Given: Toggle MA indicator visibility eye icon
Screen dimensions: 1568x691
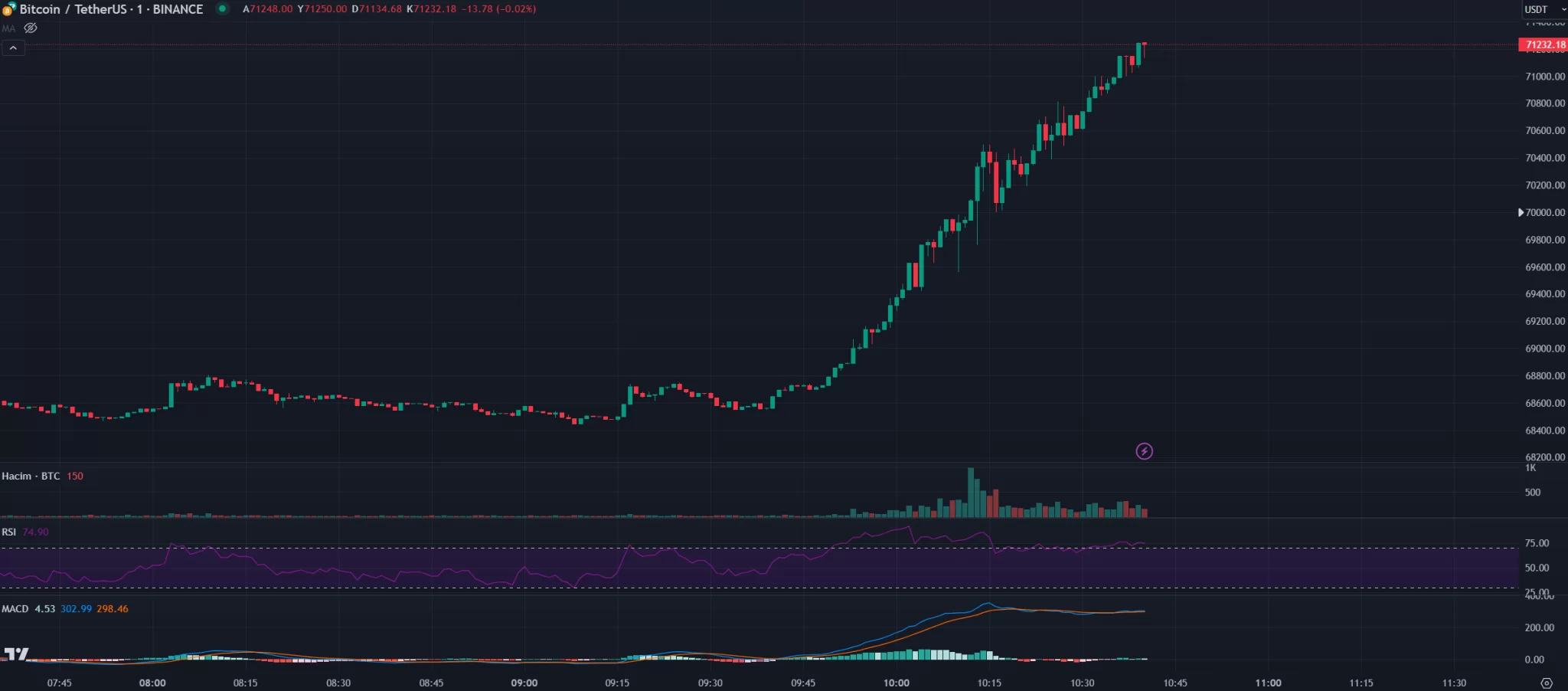Looking at the screenshot, I should click(31, 28).
